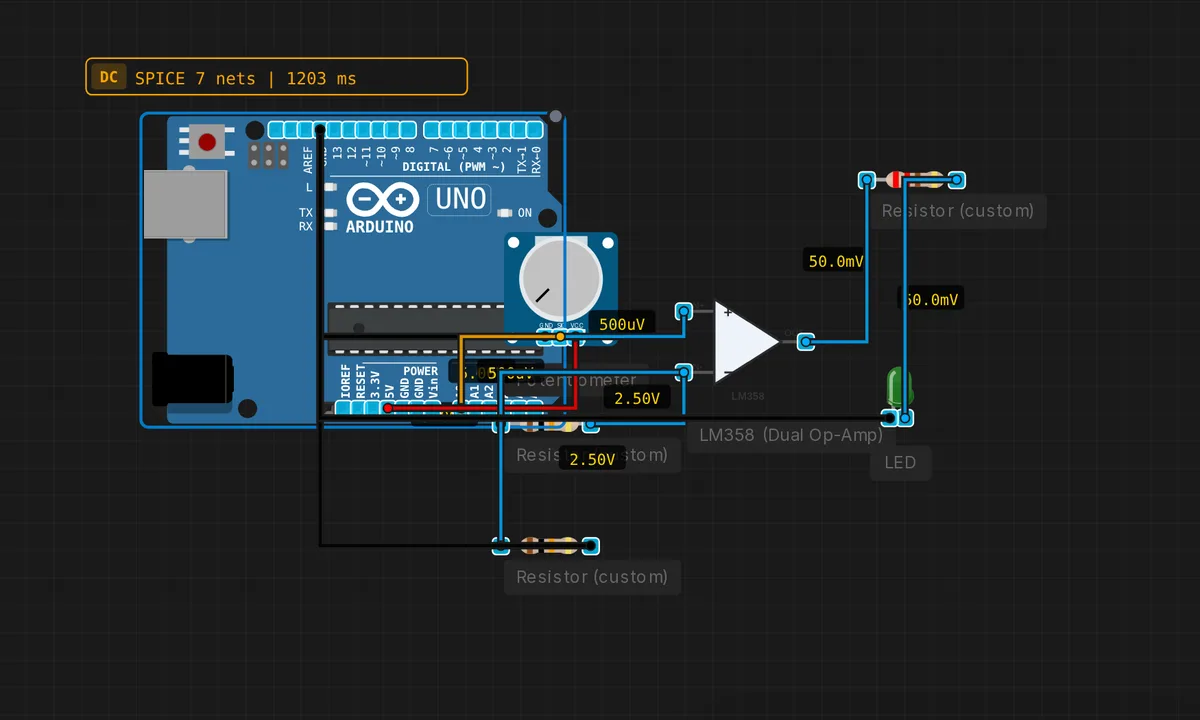
Task: Click the LED cathode pin with black wire
Action: pos(889,418)
